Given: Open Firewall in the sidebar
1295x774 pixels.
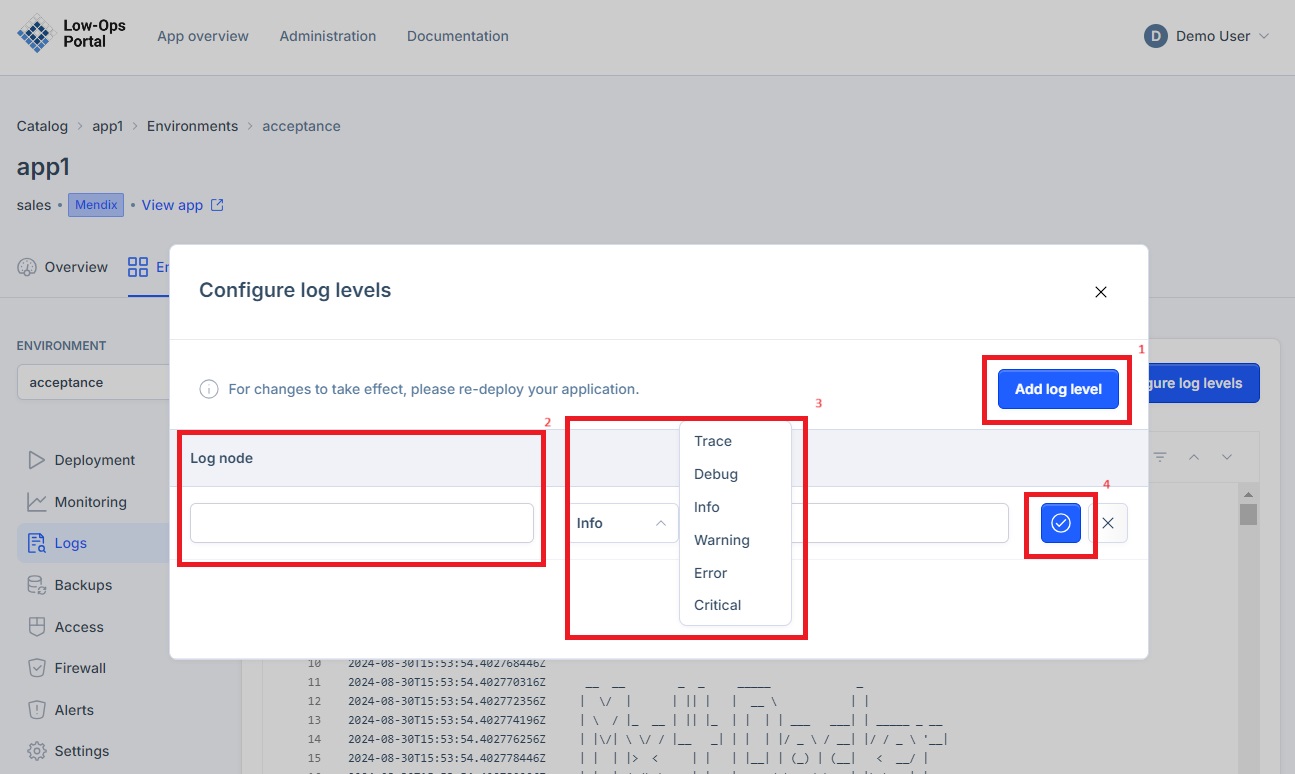Looking at the screenshot, I should pyautogui.click(x=80, y=668).
